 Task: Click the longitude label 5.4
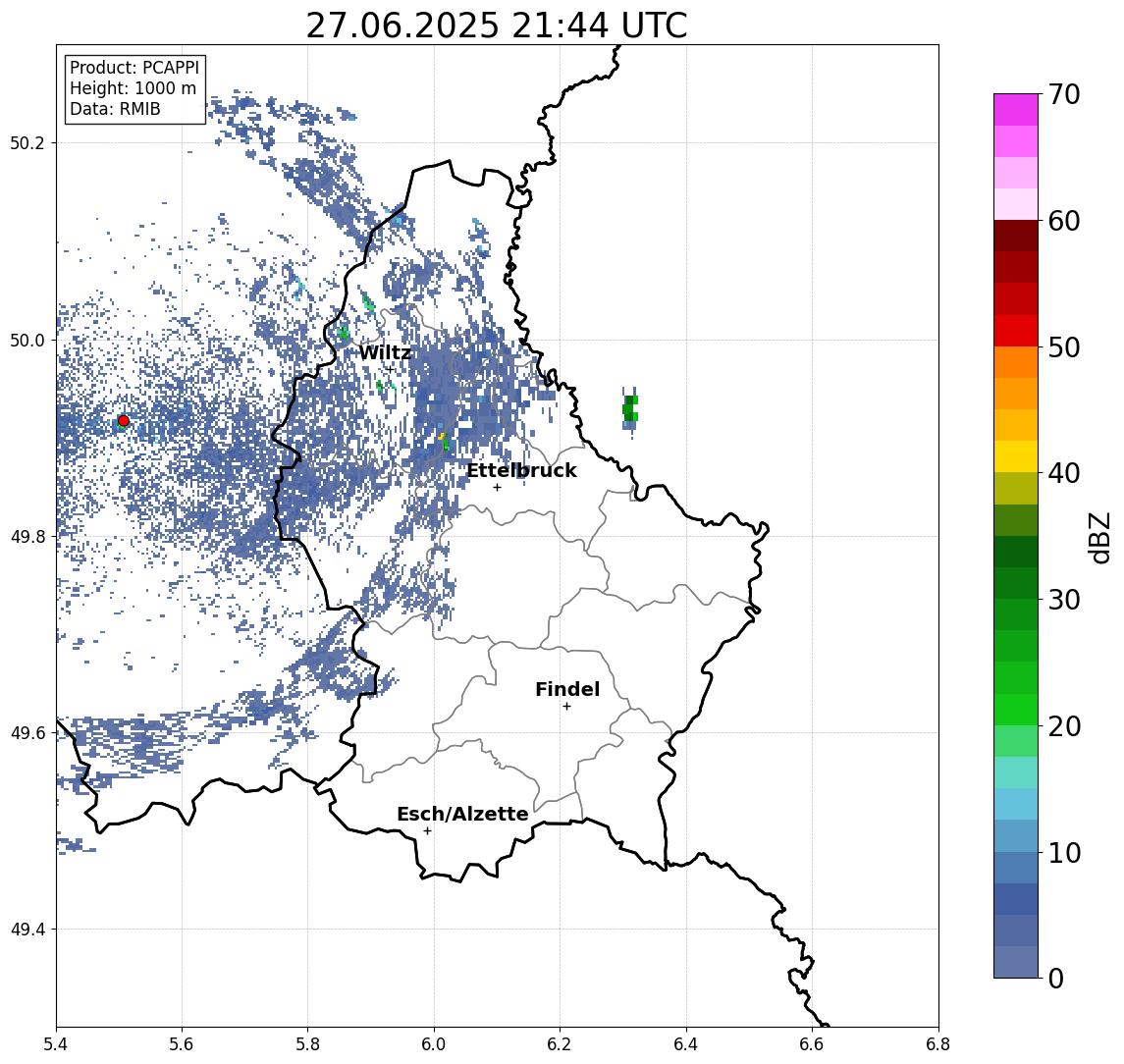(x=57, y=1044)
